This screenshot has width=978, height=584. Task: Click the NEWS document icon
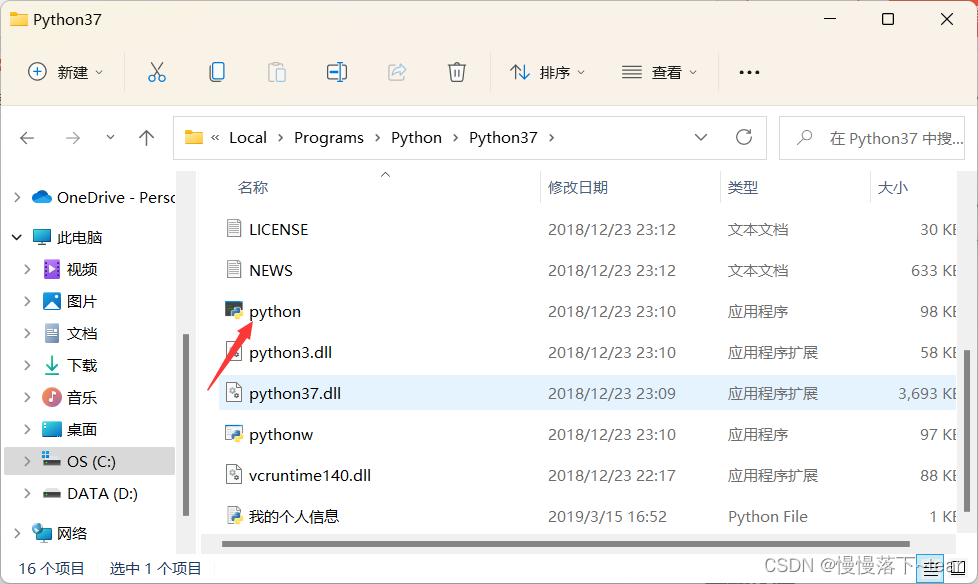click(234, 270)
